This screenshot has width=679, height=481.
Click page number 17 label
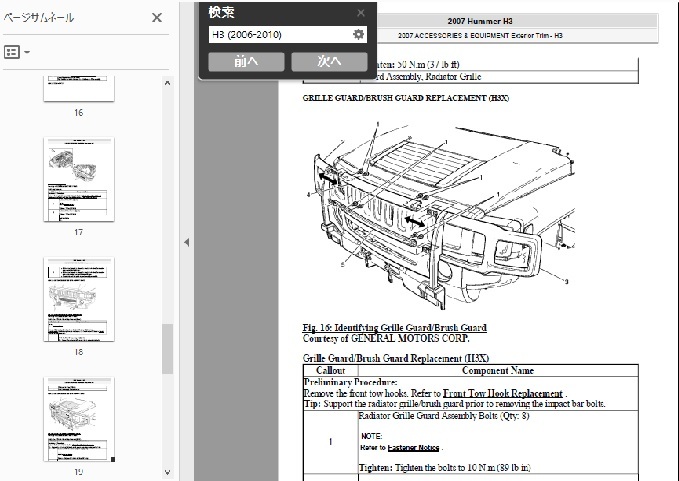coord(78,232)
